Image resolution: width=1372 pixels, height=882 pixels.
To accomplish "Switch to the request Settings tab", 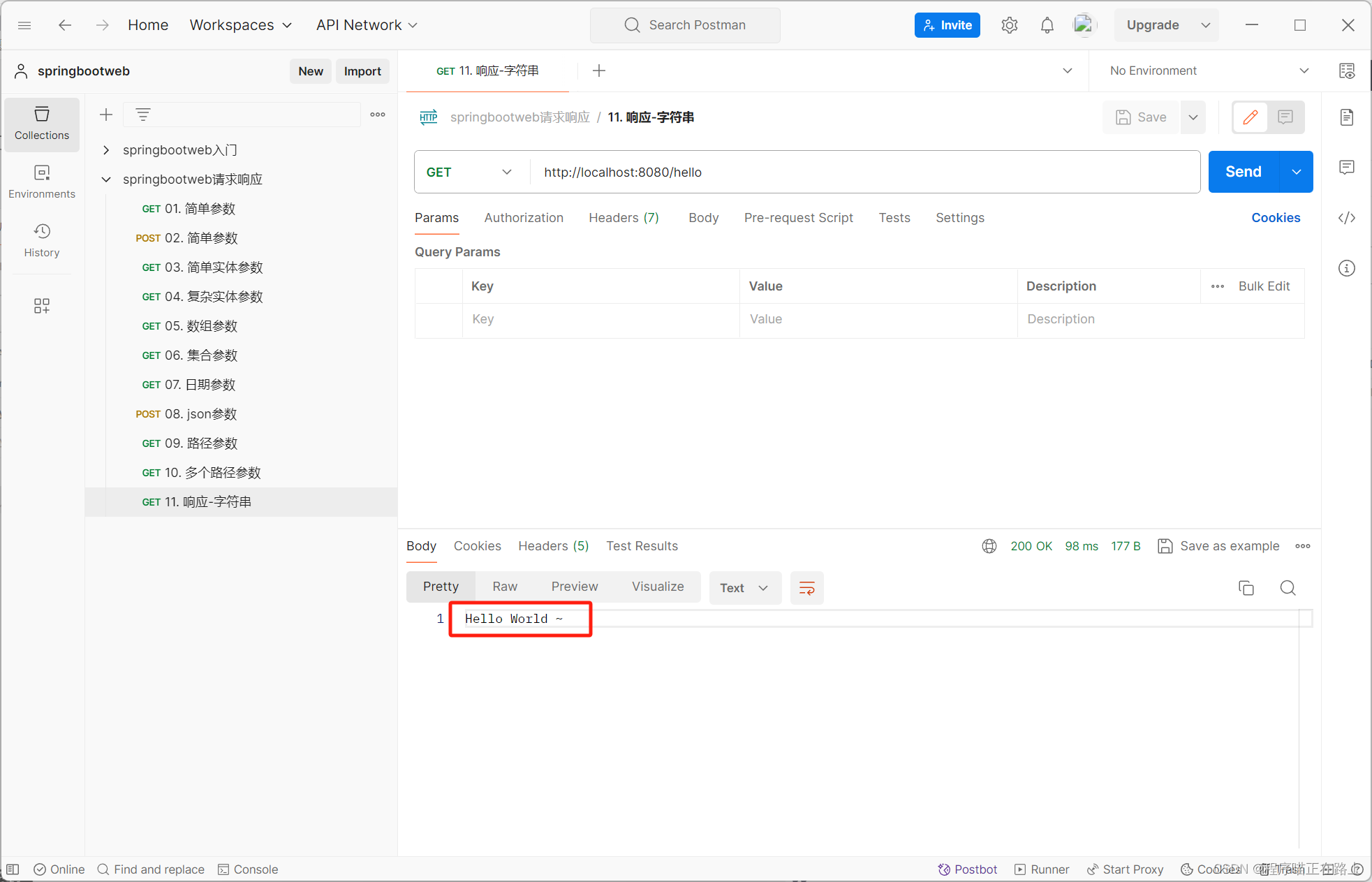I will (x=960, y=218).
